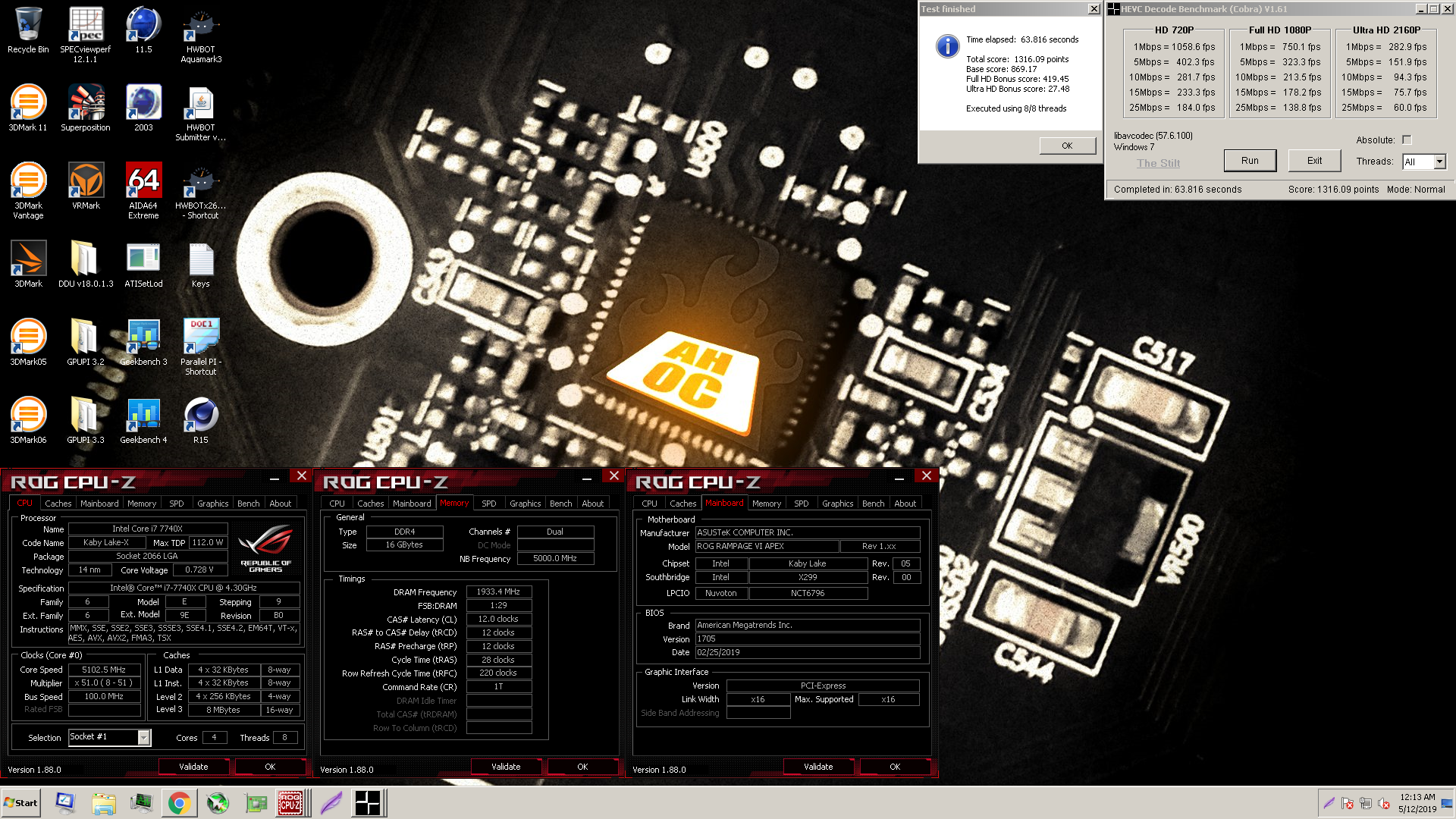This screenshot has height=819, width=1456.
Task: Select the 3DMark06 desktop icon
Action: 28,420
